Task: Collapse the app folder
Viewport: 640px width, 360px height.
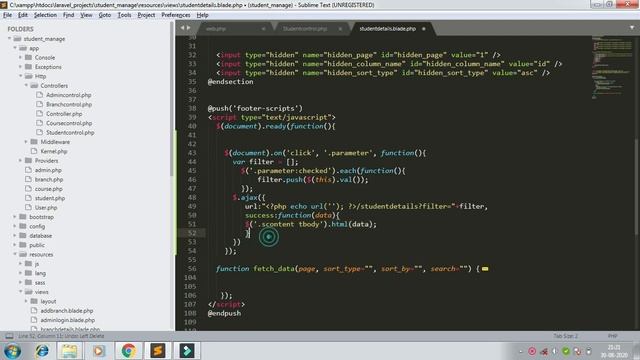Action: (15, 48)
